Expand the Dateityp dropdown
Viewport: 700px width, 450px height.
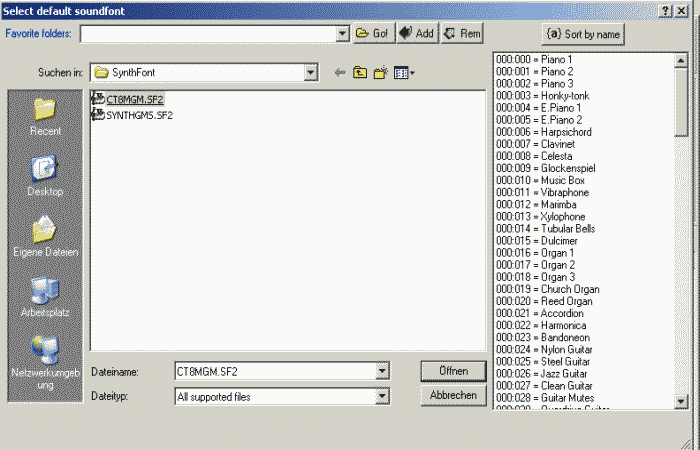point(381,396)
